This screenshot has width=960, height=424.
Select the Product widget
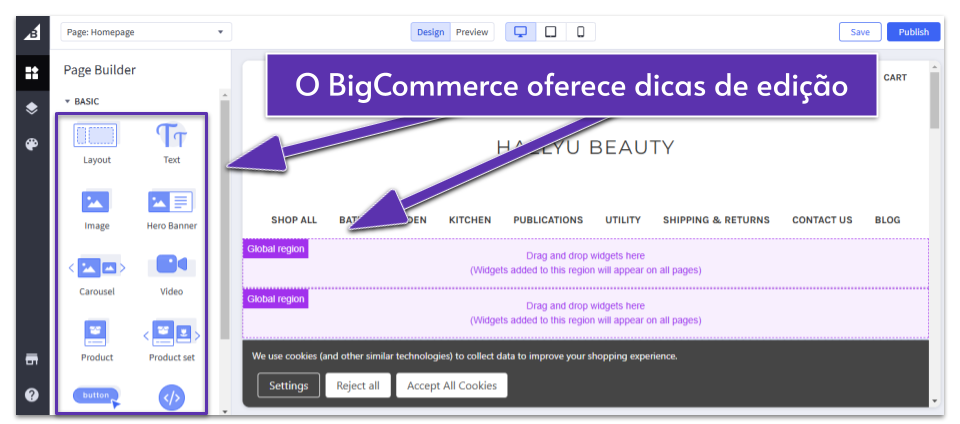97,341
